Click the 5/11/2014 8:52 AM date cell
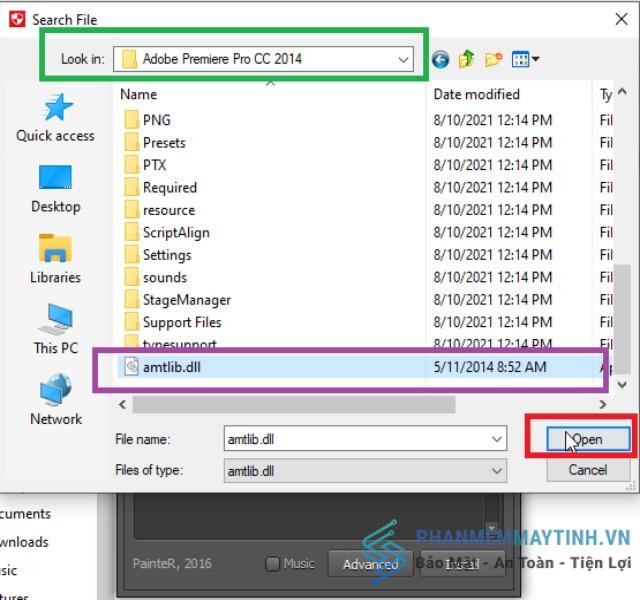This screenshot has width=640, height=600. pyautogui.click(x=490, y=367)
